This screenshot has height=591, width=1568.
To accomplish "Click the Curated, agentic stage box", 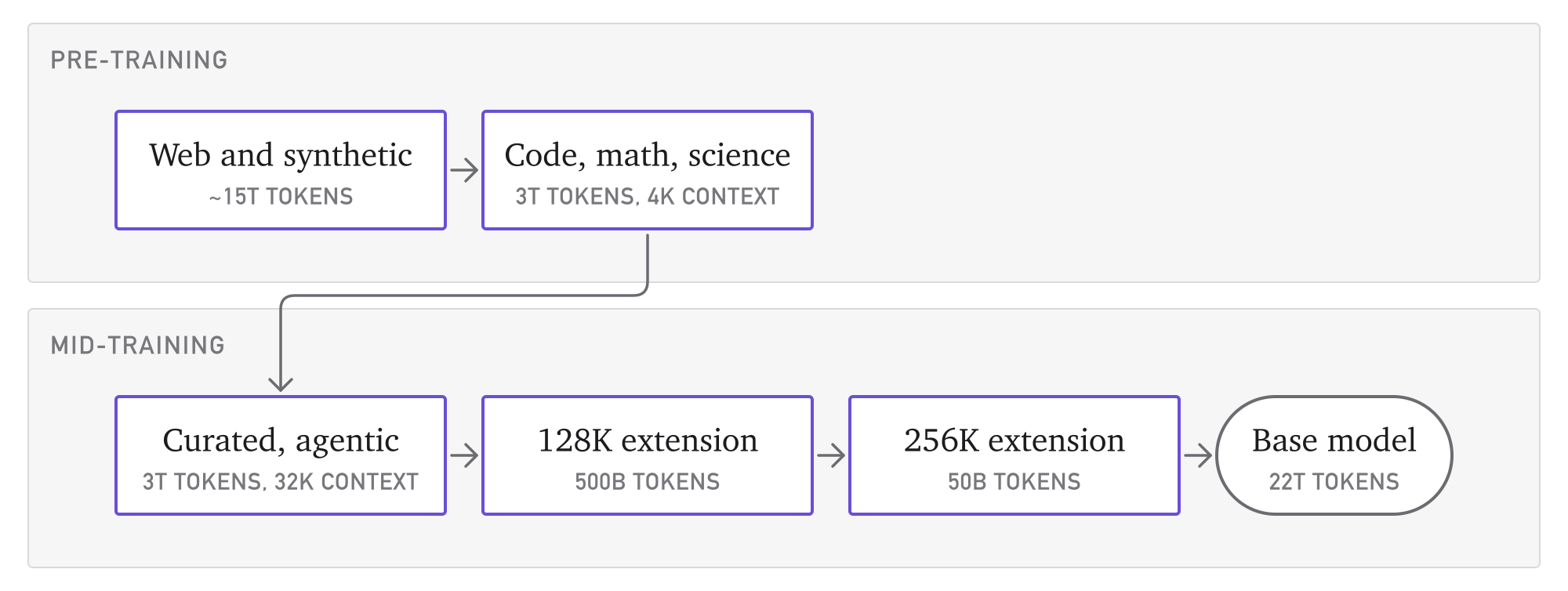I will click(281, 455).
